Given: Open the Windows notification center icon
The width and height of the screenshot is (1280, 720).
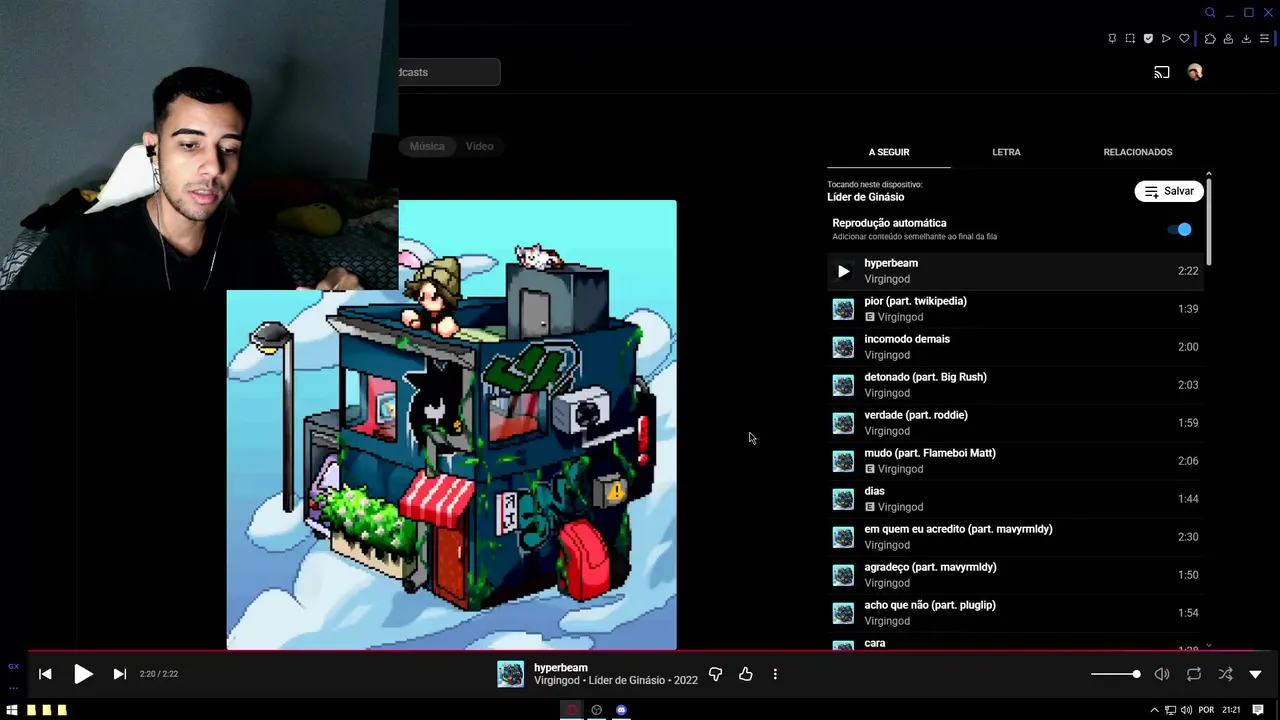Looking at the screenshot, I should pos(1259,710).
